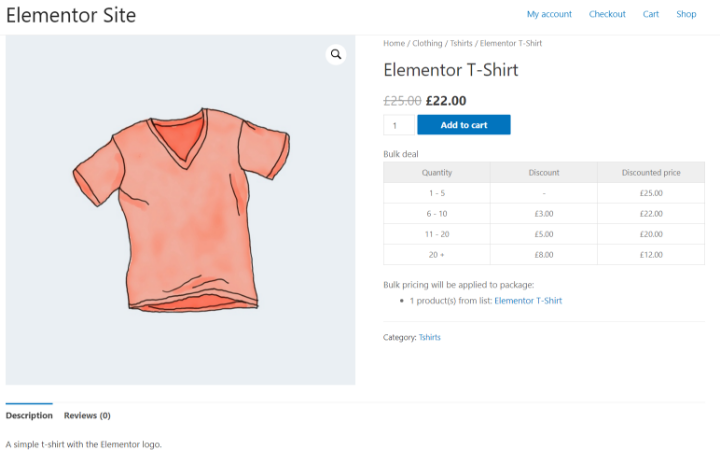The image size is (720, 462).
Task: Click the Home breadcrumb link
Action: pyautogui.click(x=394, y=44)
